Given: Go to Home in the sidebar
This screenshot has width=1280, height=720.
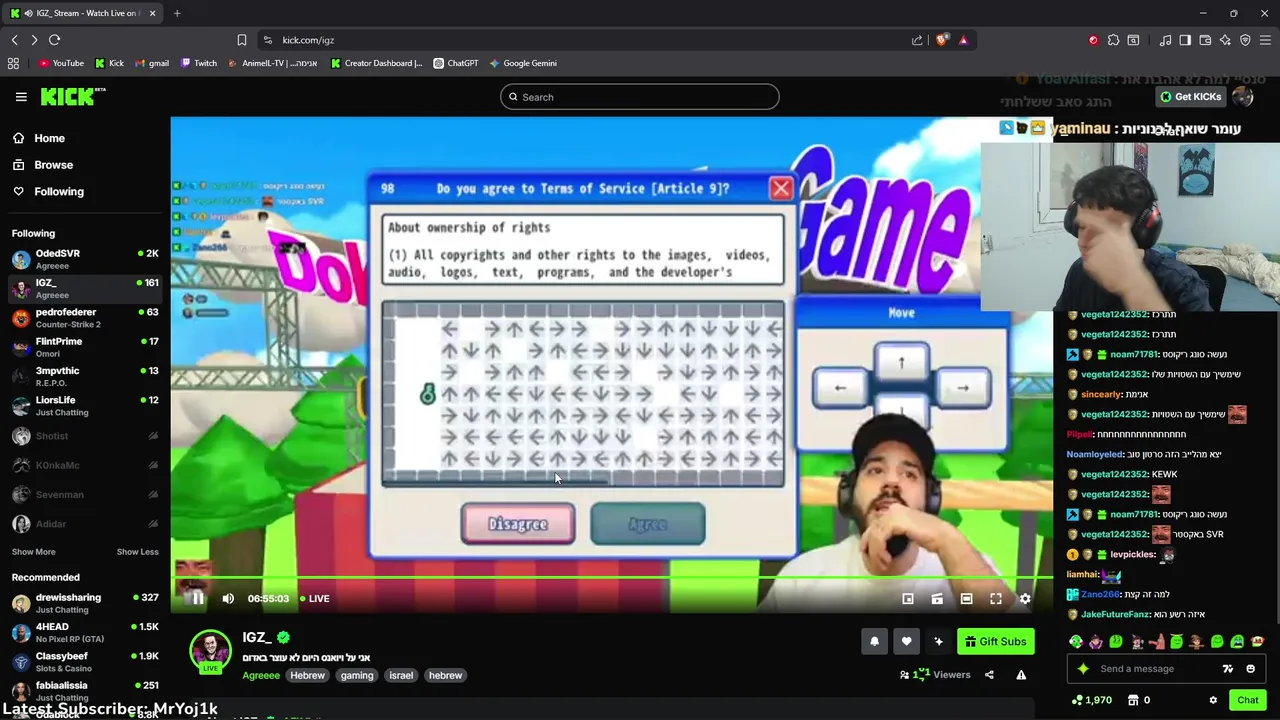Looking at the screenshot, I should pyautogui.click(x=39, y=138).
